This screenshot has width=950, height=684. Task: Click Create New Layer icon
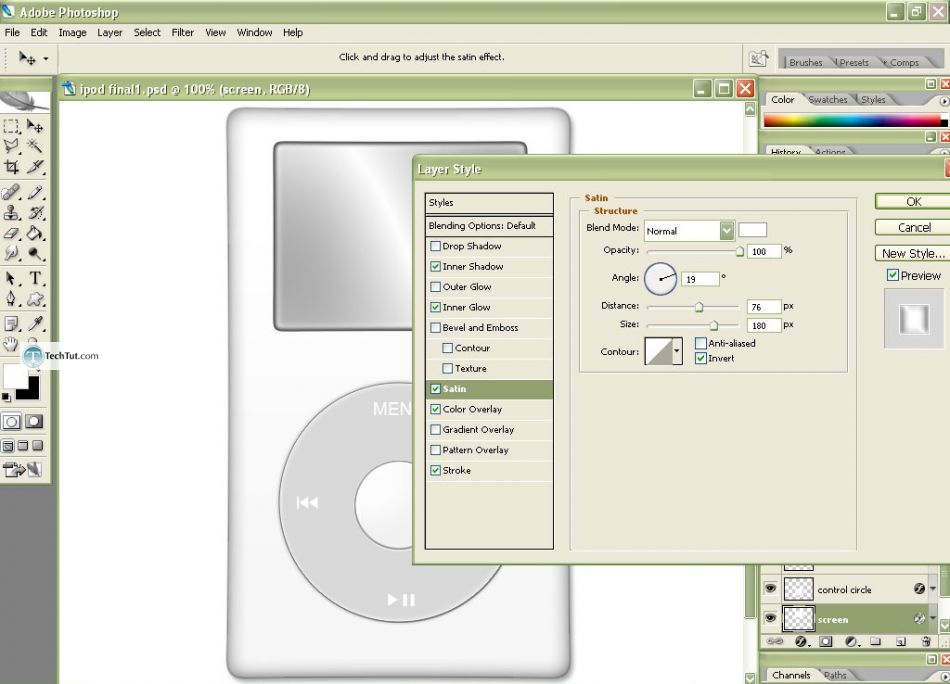pos(900,641)
